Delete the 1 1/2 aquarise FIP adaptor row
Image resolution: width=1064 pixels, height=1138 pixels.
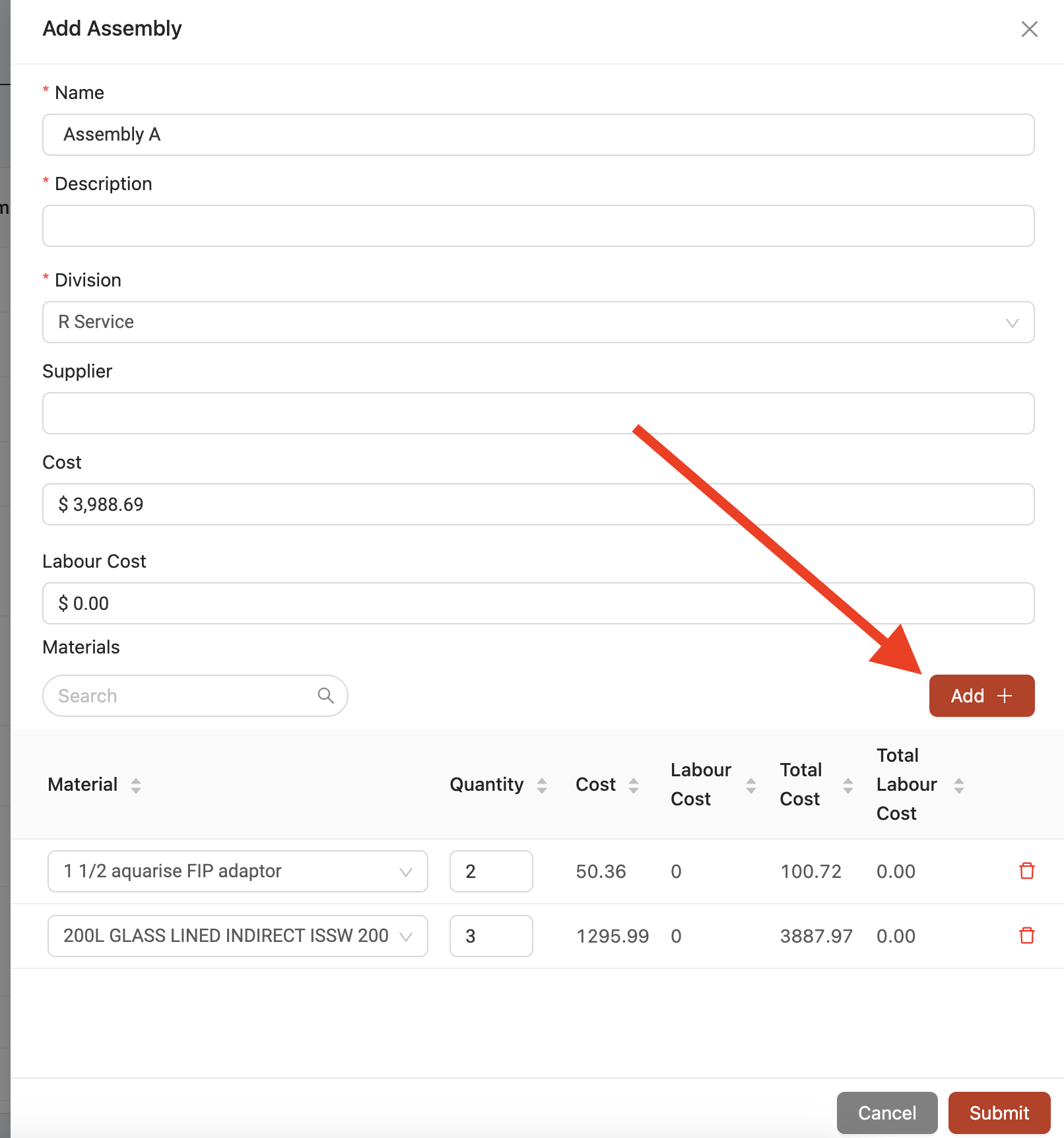click(x=1026, y=871)
